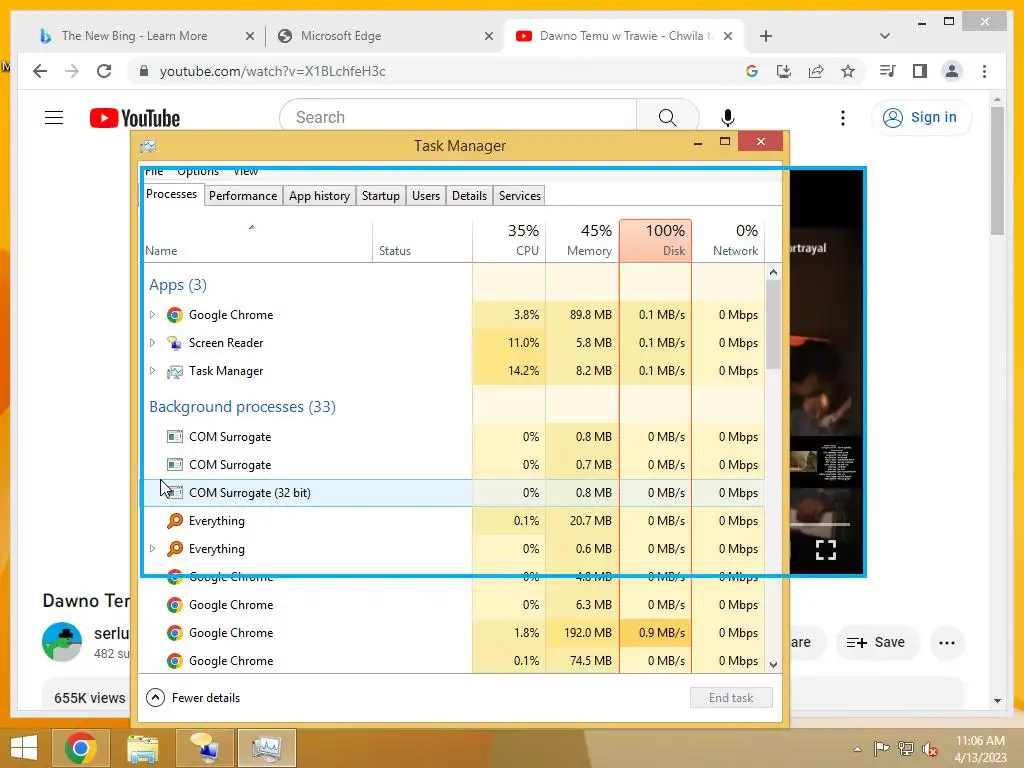Switch to Performance tab
This screenshot has width=1024, height=768.
(243, 196)
